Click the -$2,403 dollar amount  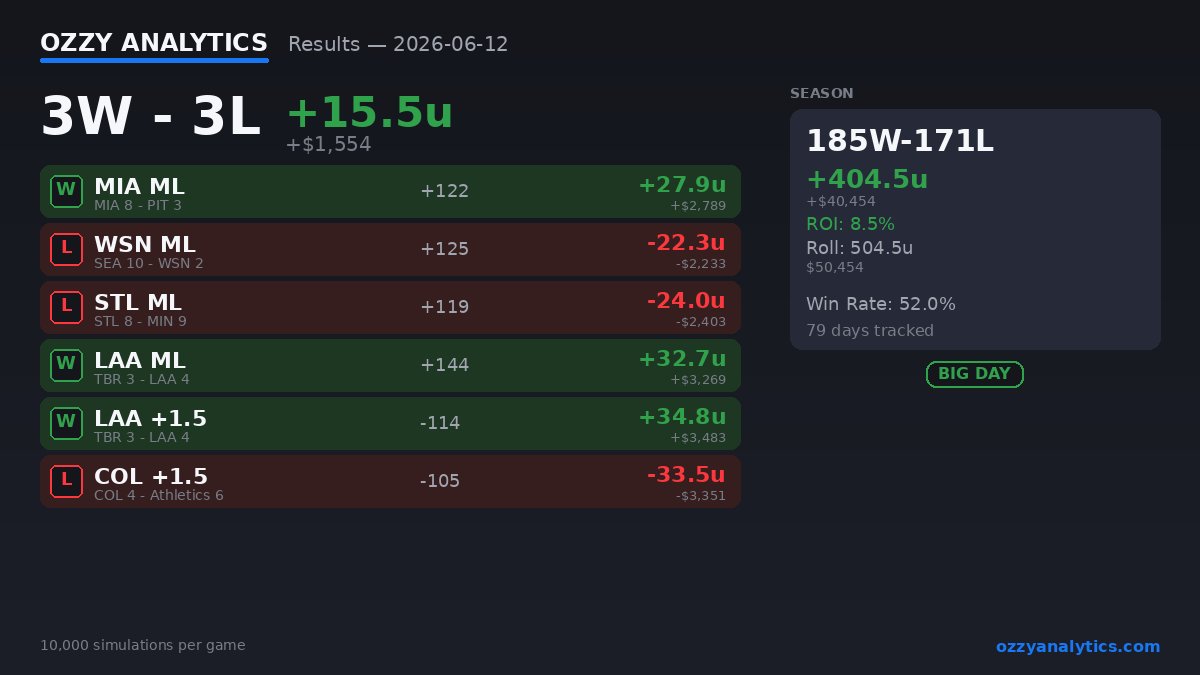700,322
